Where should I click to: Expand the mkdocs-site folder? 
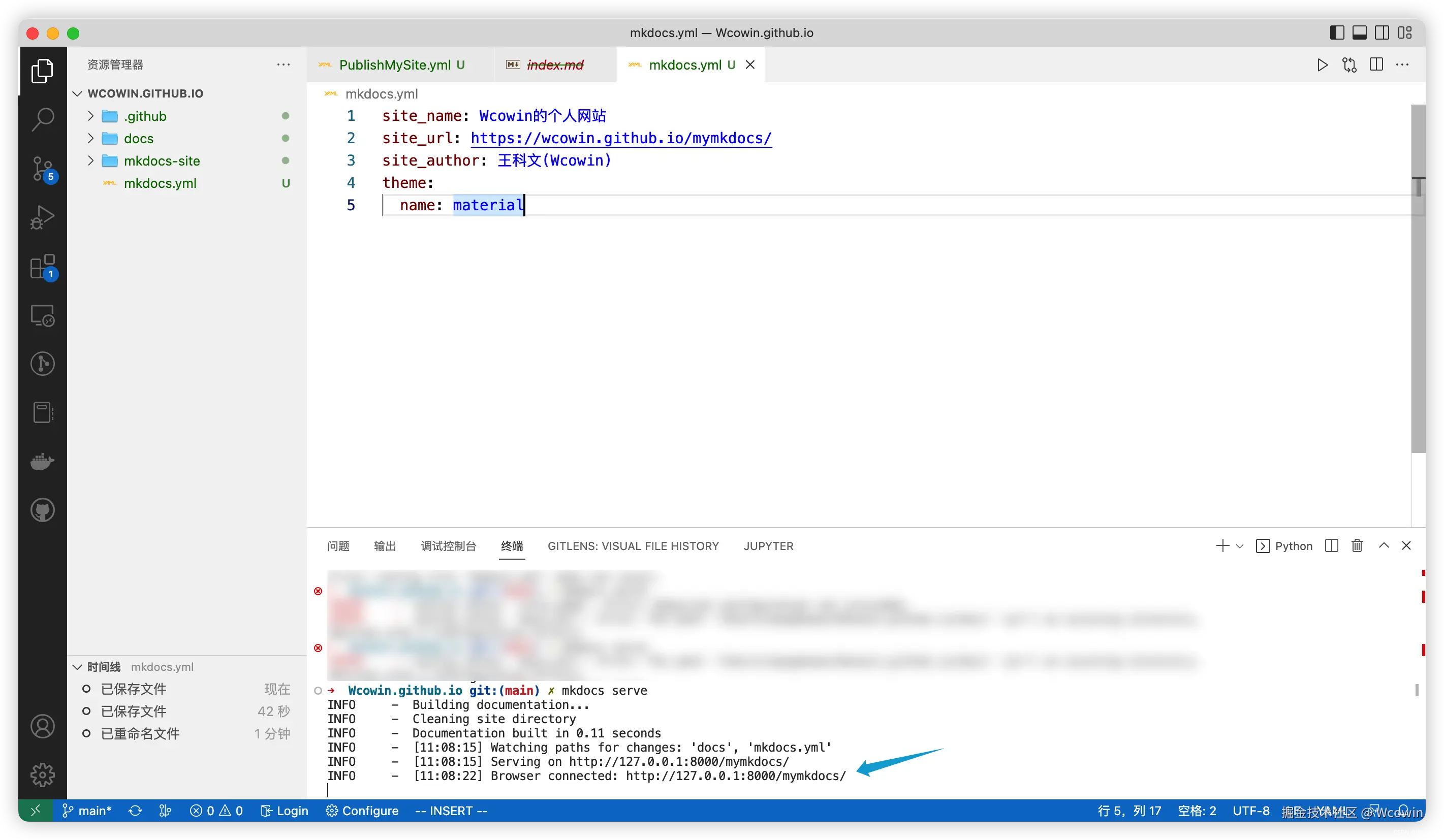[162, 161]
